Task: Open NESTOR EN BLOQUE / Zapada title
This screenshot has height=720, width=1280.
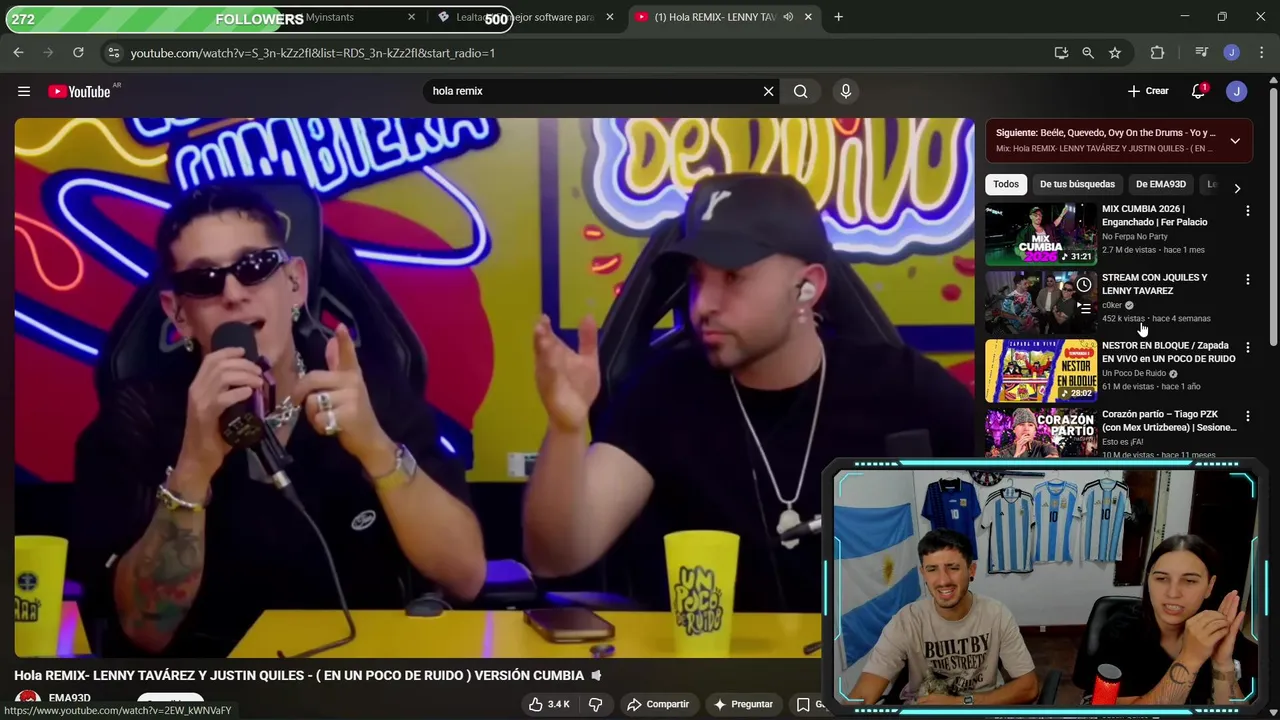Action: click(1168, 352)
